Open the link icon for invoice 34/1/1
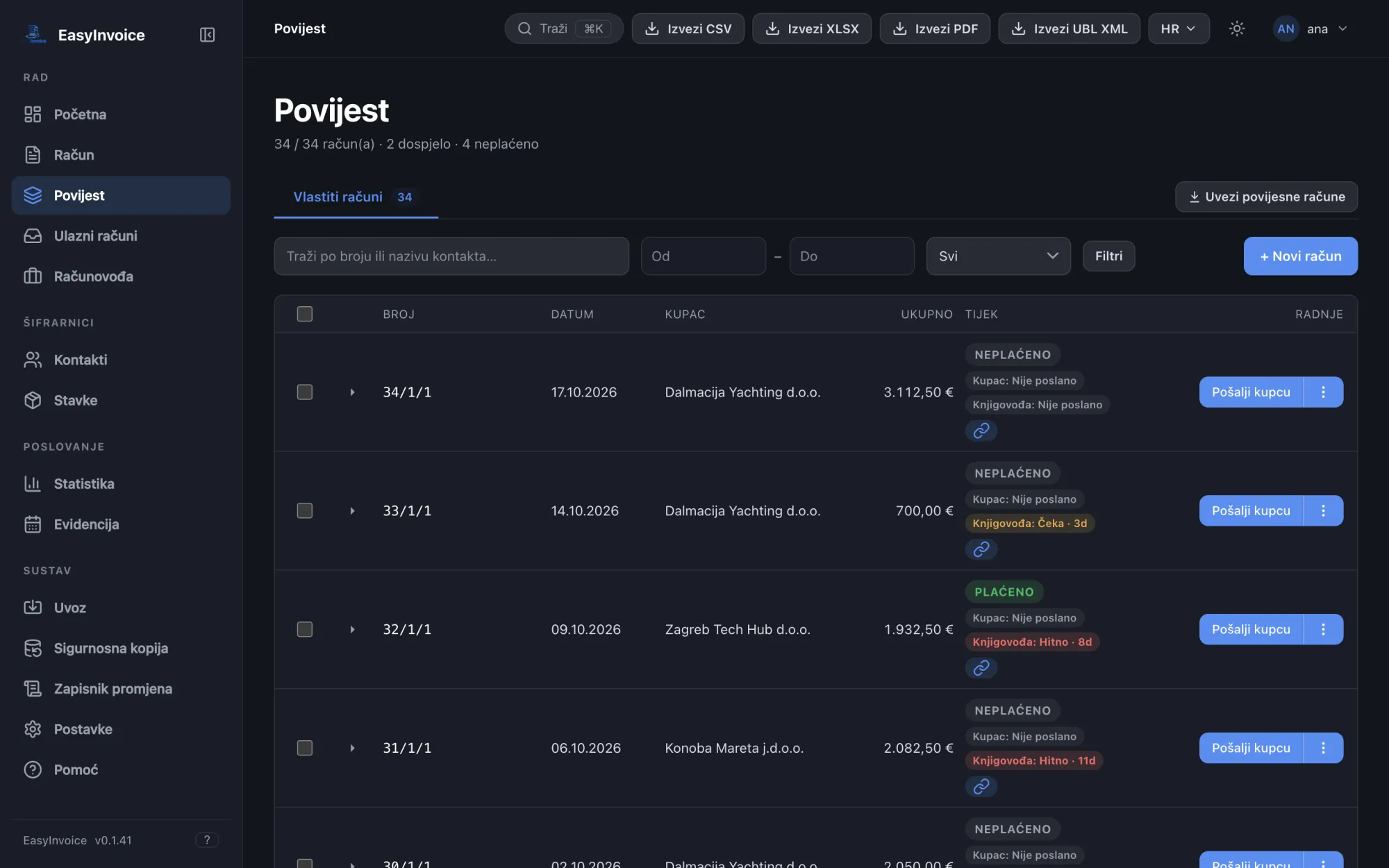The width and height of the screenshot is (1389, 868). click(x=981, y=431)
